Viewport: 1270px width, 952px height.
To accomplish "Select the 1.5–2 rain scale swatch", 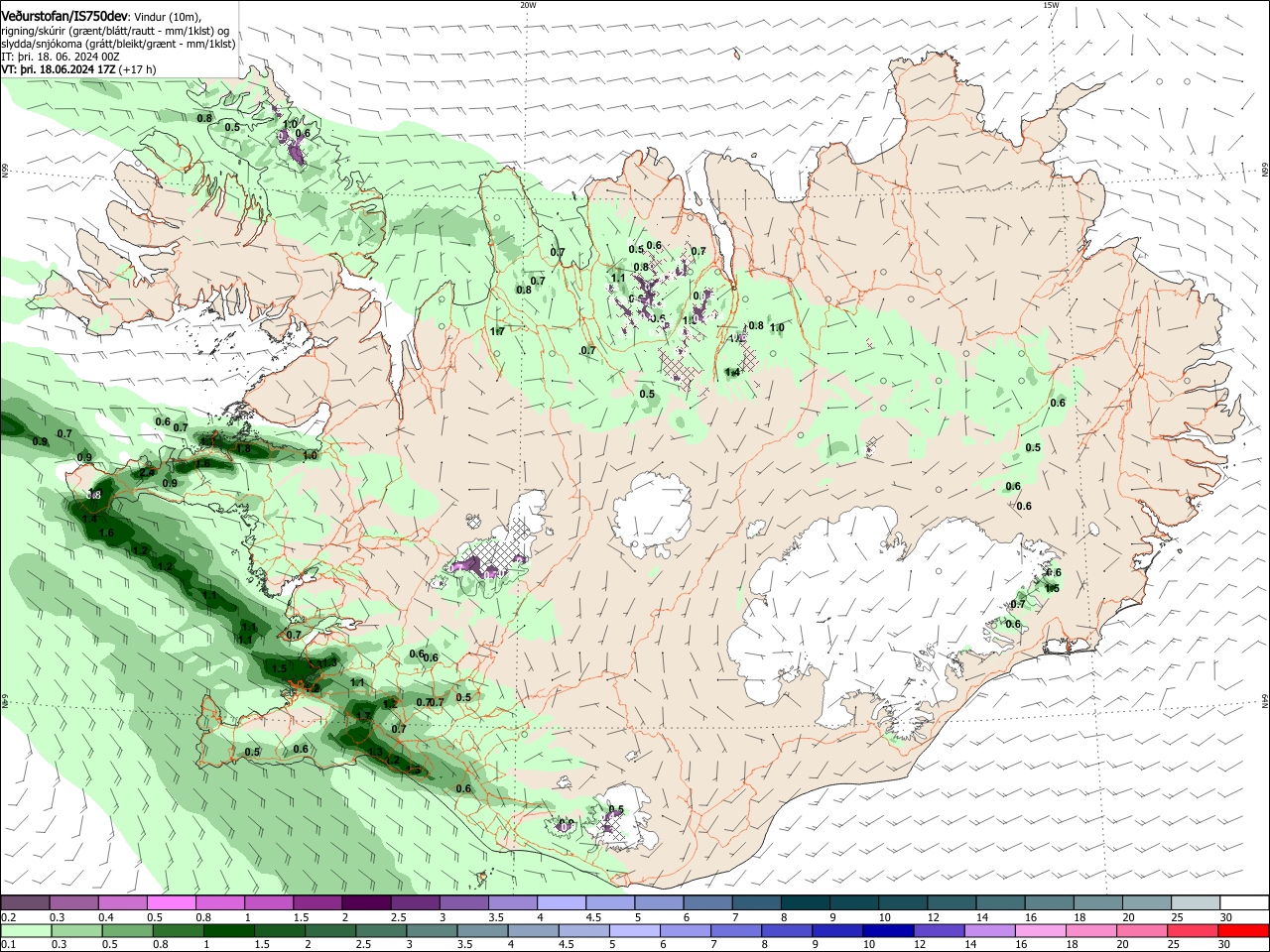I will tap(280, 930).
